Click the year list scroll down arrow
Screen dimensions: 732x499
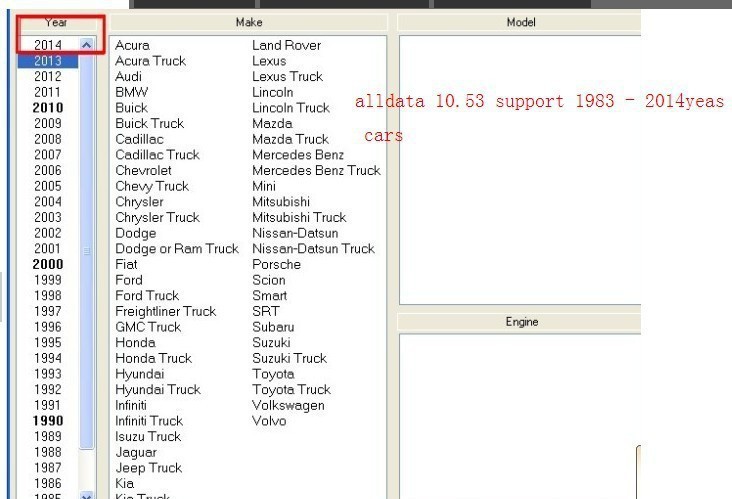(x=87, y=495)
